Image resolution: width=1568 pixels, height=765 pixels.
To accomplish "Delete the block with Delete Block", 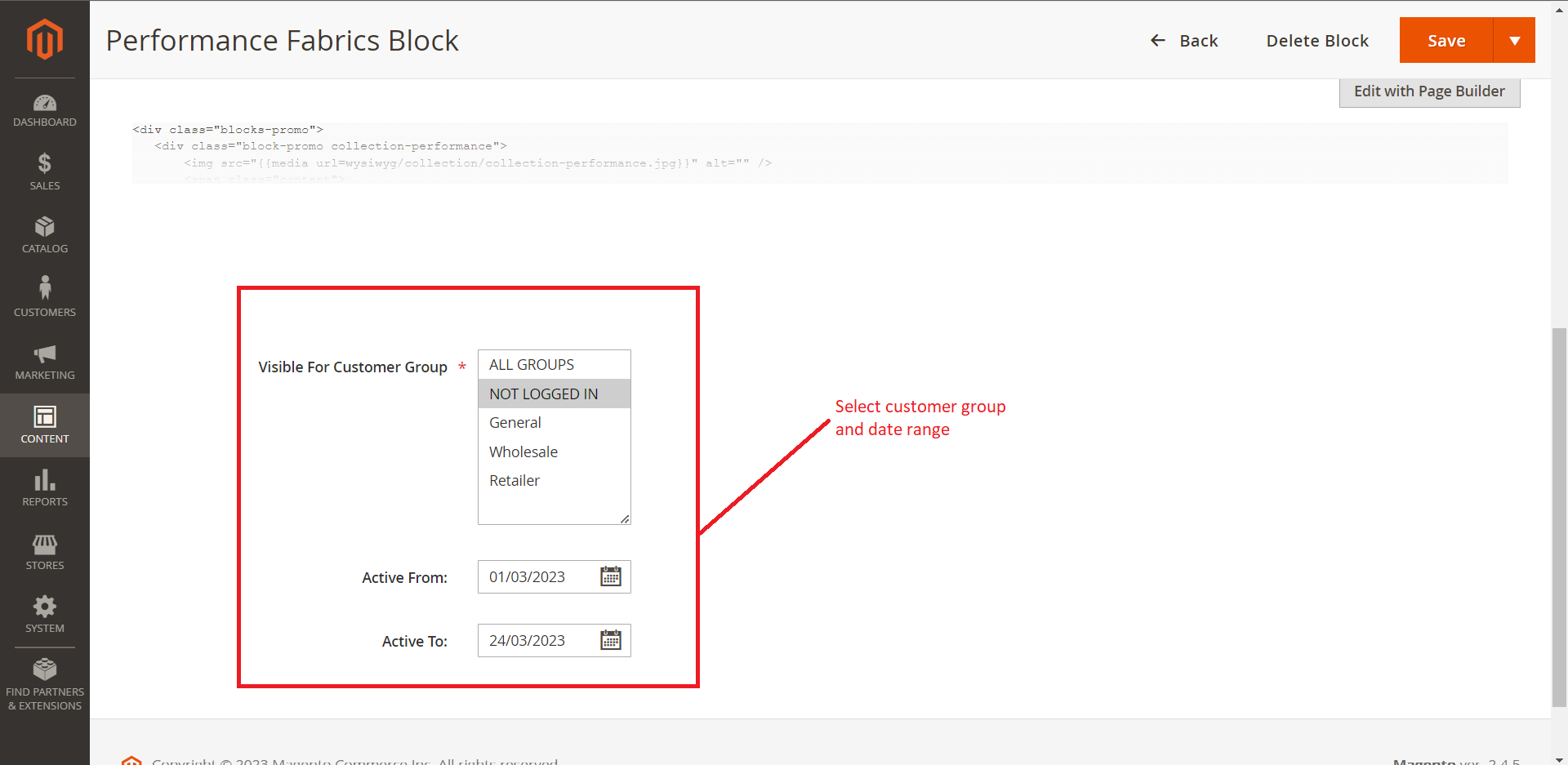I will 1316,40.
